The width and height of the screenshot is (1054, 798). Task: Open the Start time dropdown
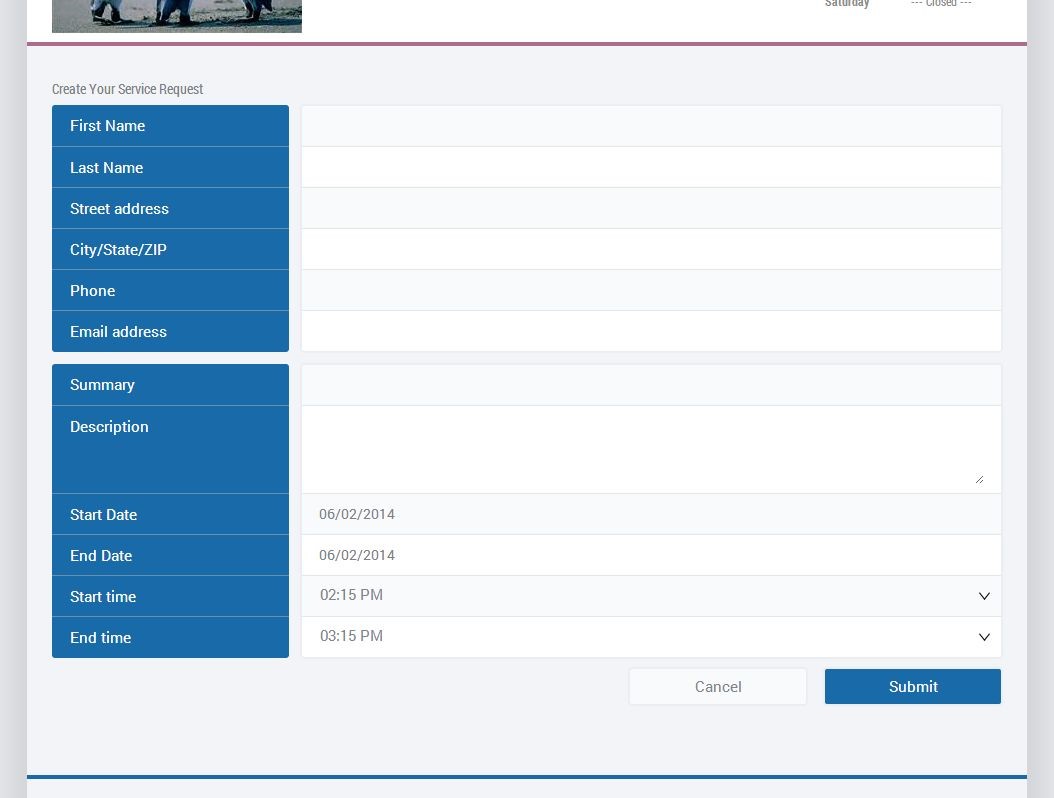click(x=651, y=596)
